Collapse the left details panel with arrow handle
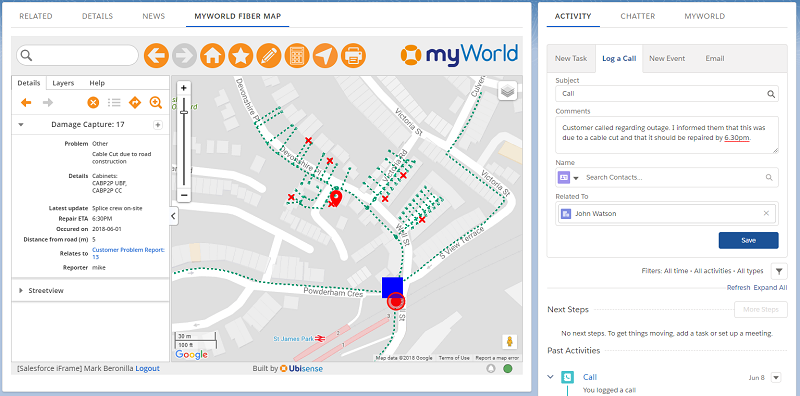This screenshot has width=800, height=396. [x=173, y=216]
